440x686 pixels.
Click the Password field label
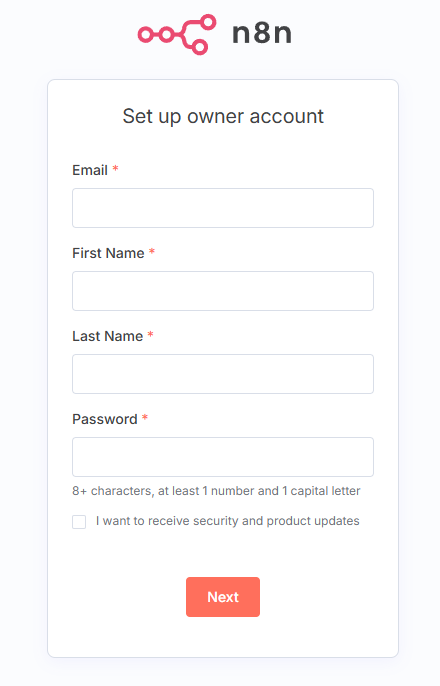pyautogui.click(x=105, y=419)
